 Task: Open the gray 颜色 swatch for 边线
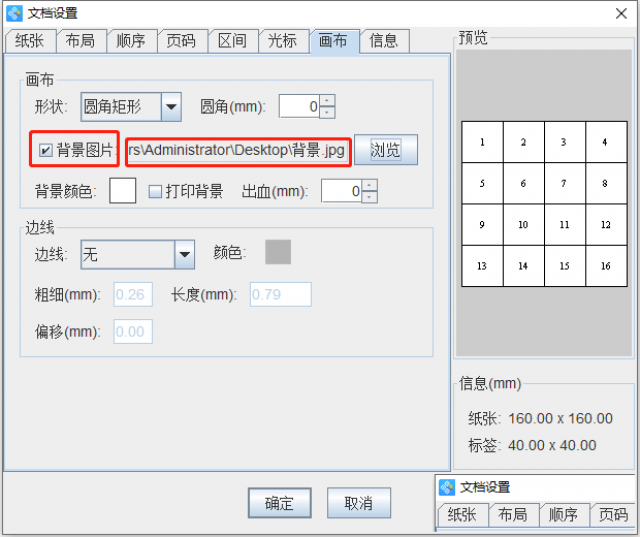tap(278, 252)
